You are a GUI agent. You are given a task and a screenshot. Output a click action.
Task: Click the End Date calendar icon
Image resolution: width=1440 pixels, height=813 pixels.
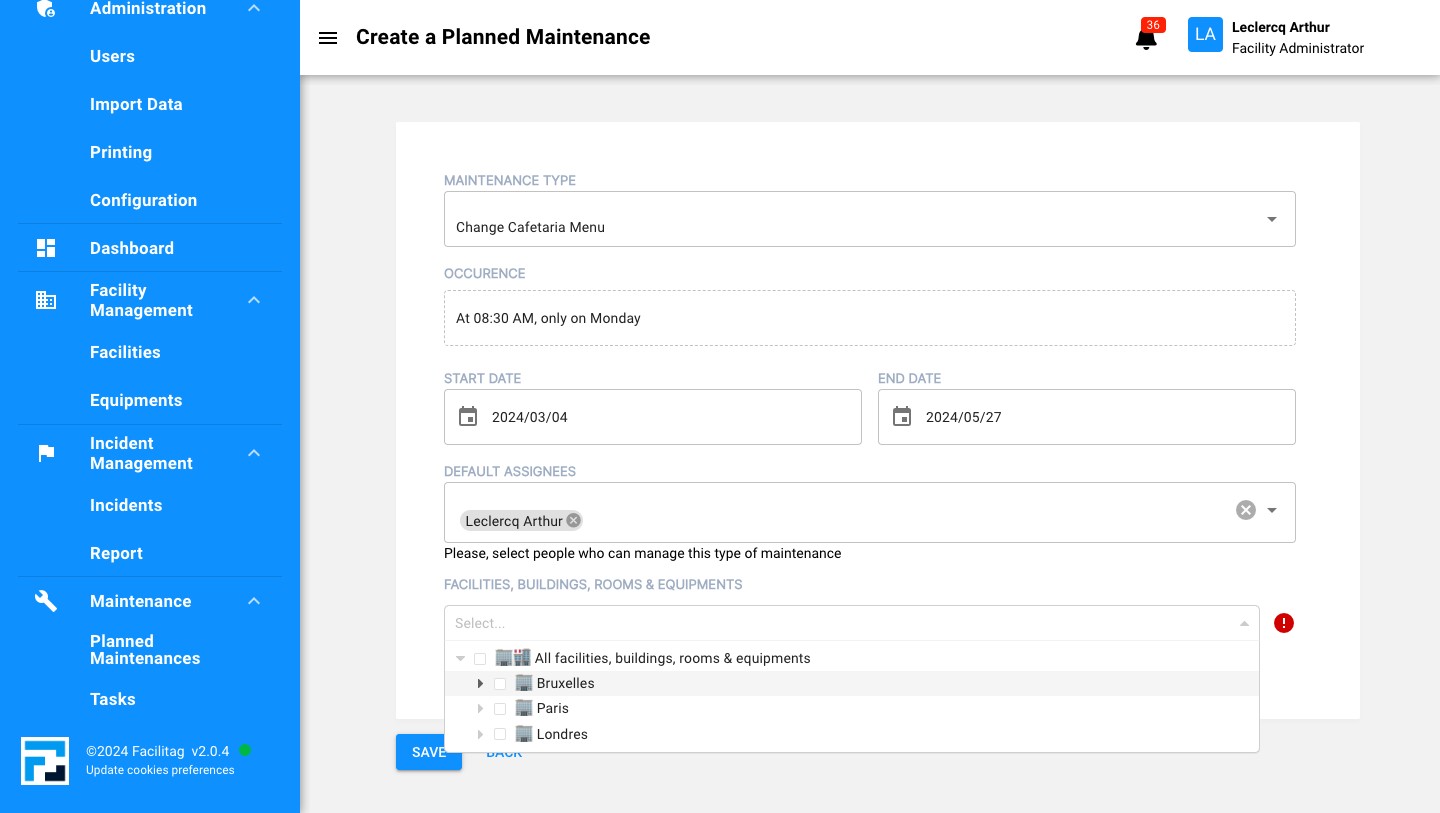pyautogui.click(x=902, y=417)
